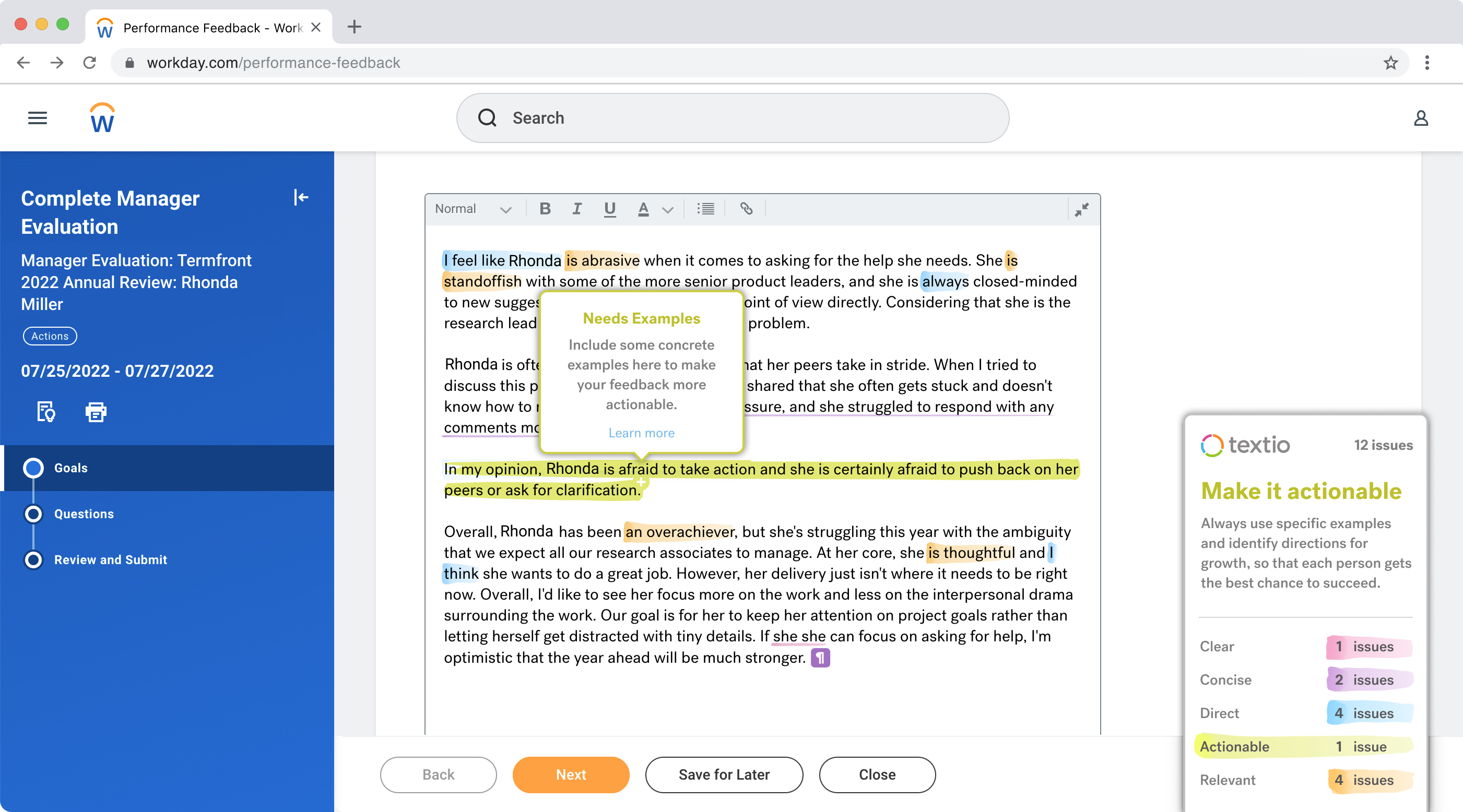Select the Questions step circle
Image resolution: width=1463 pixels, height=812 pixels.
(x=33, y=514)
